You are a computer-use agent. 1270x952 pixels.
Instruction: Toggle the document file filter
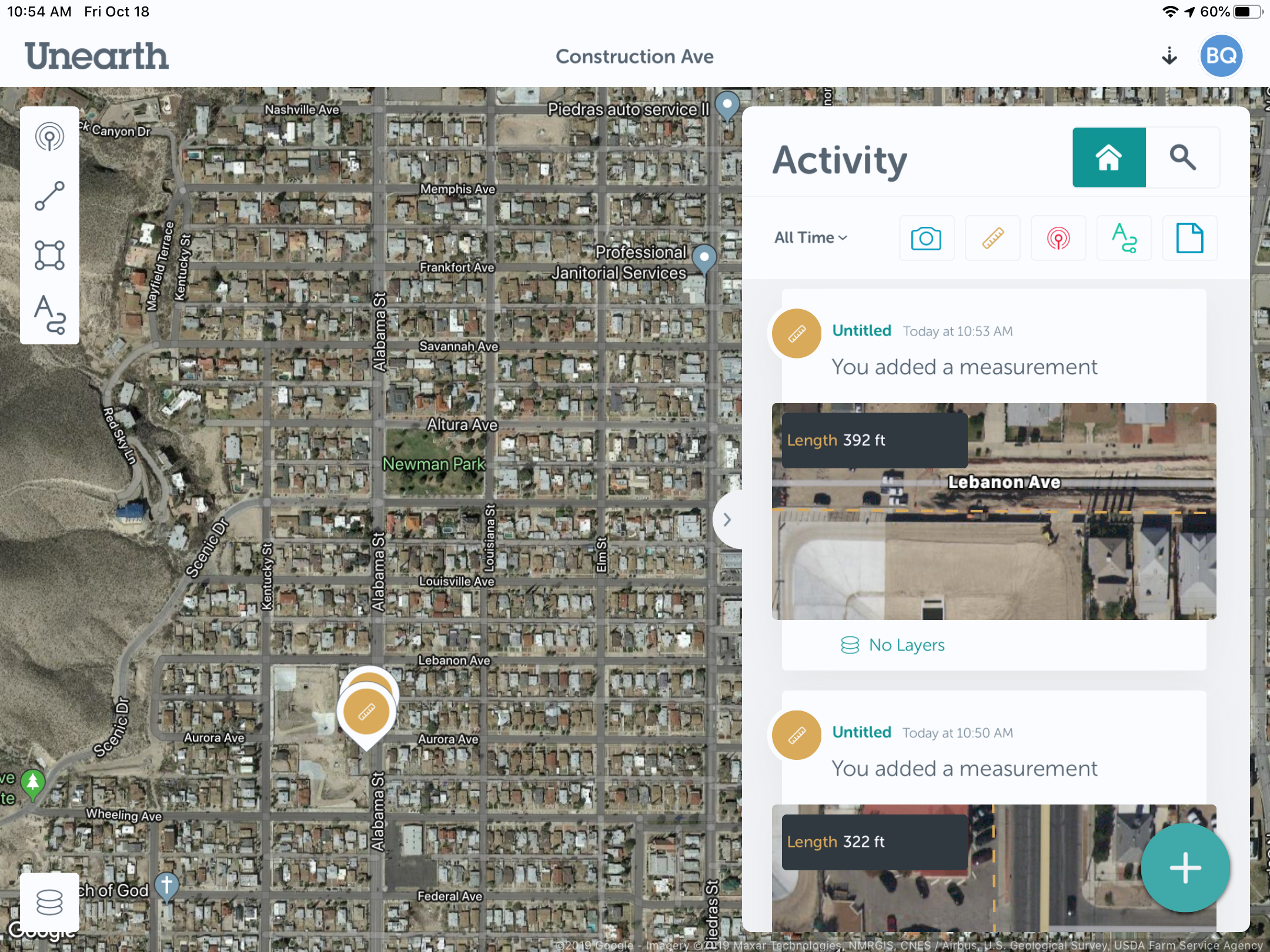(x=1189, y=238)
